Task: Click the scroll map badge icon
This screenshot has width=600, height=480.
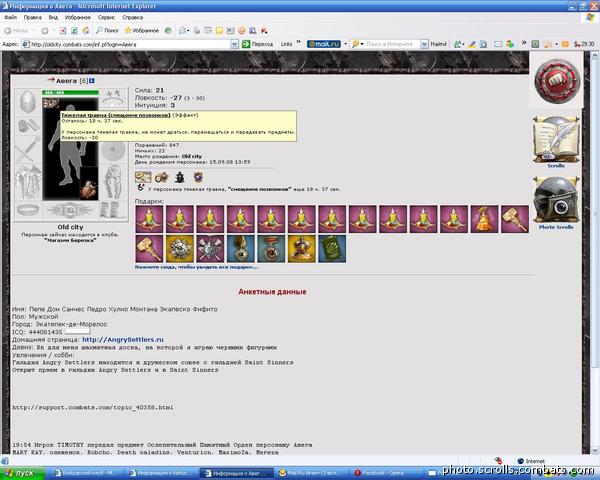Action: (x=143, y=177)
